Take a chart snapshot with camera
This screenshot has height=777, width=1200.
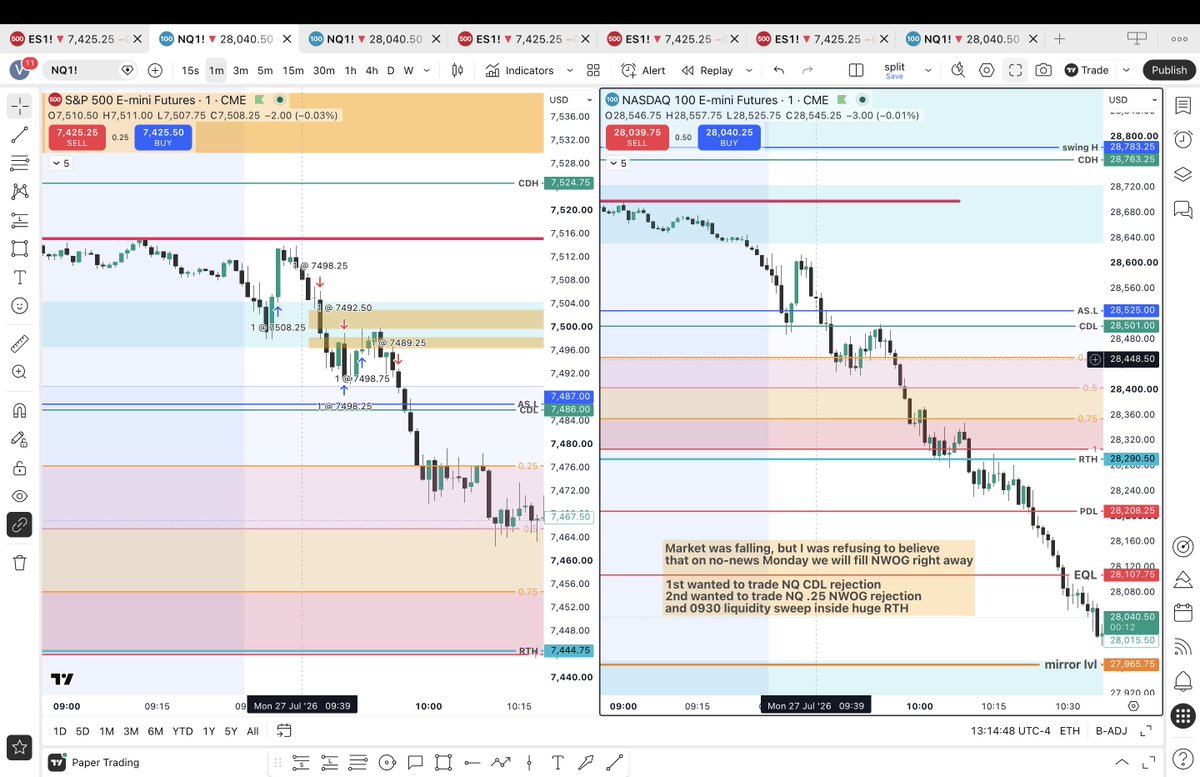coord(1043,70)
